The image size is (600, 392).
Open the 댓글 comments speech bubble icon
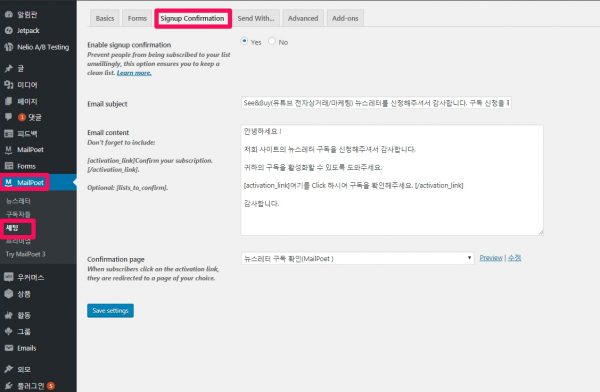tap(8, 117)
